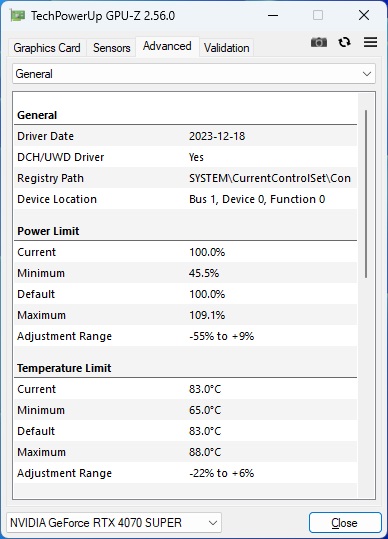Select Power Limit Minimum value 45.5%
Viewport: 388px width, 539px height.
[204, 273]
